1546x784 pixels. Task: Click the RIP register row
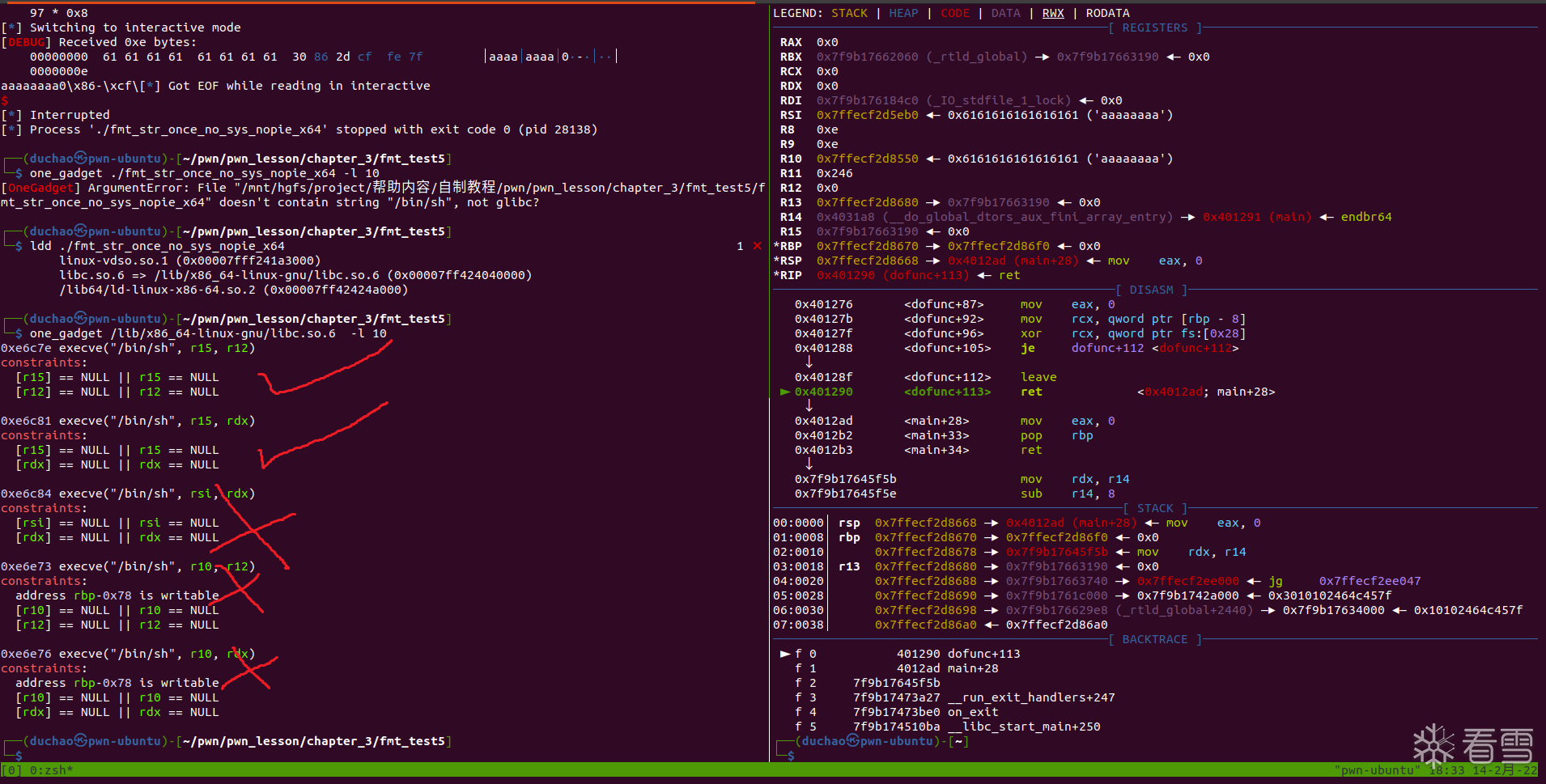[x=898, y=275]
